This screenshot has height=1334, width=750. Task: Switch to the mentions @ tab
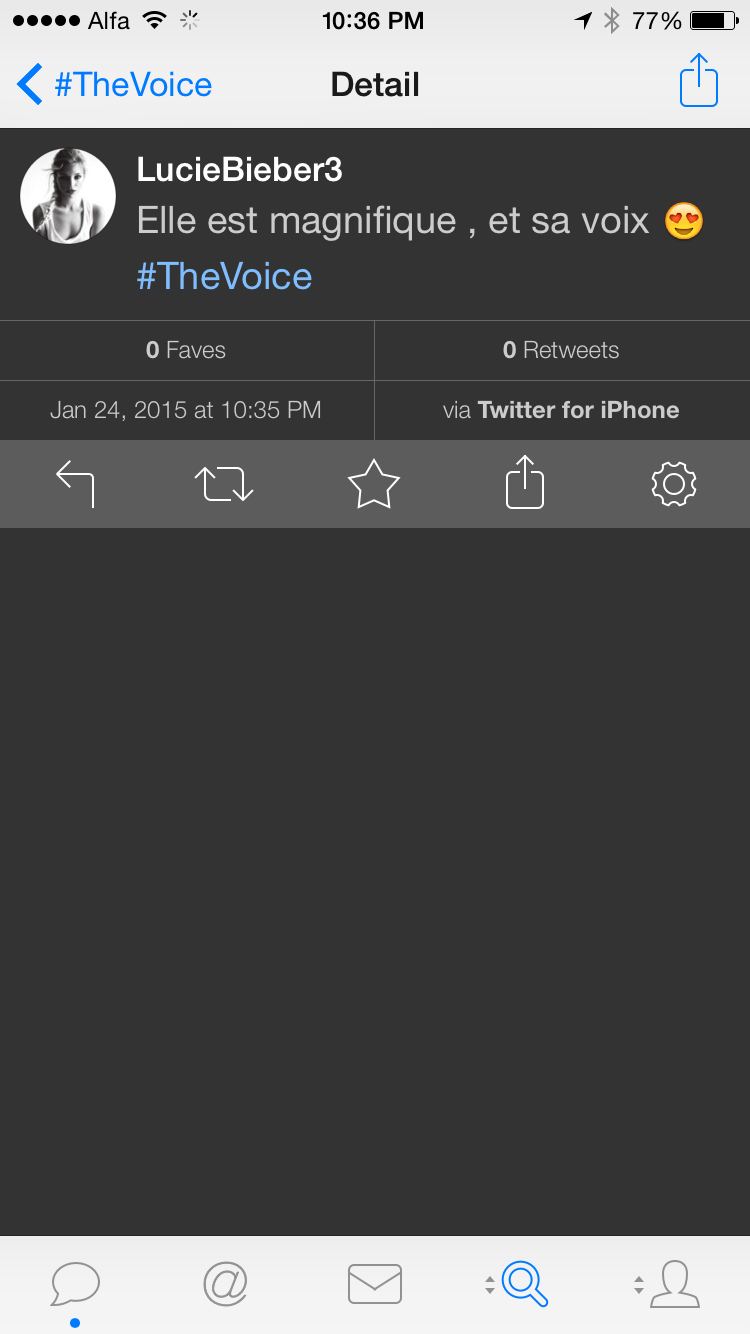coord(225,1284)
